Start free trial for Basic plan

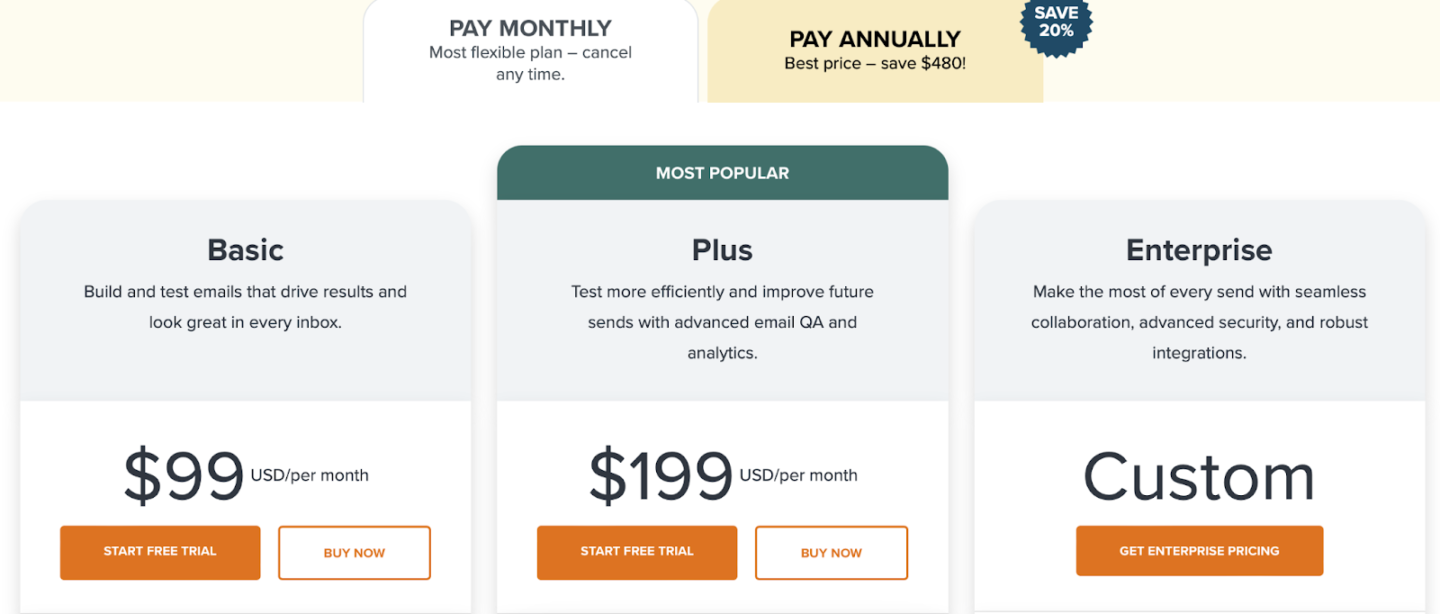pos(160,551)
